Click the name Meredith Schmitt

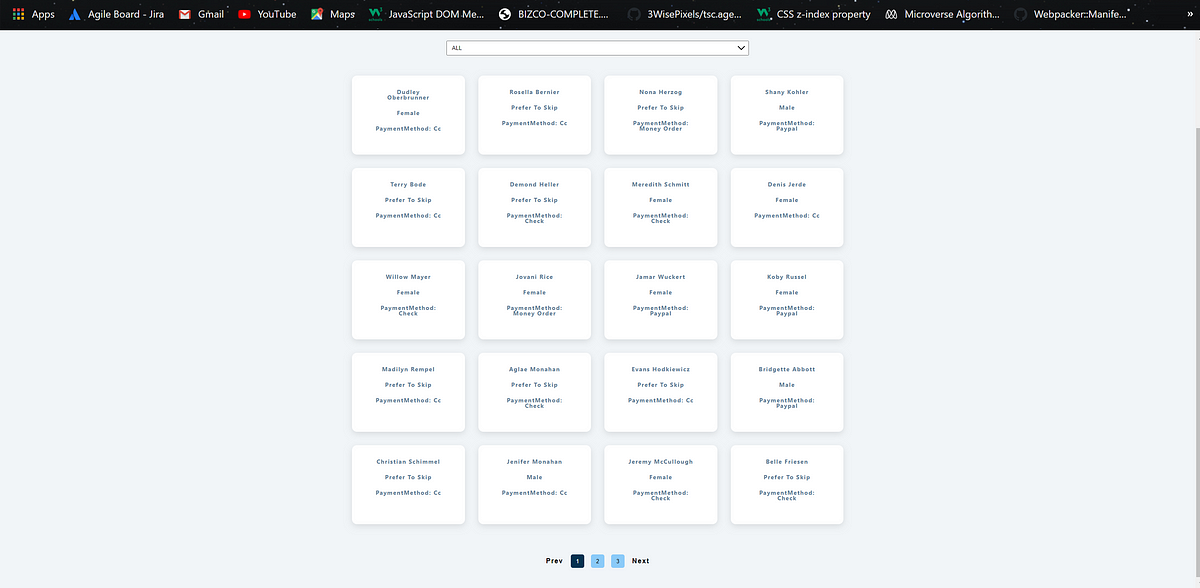click(x=661, y=185)
